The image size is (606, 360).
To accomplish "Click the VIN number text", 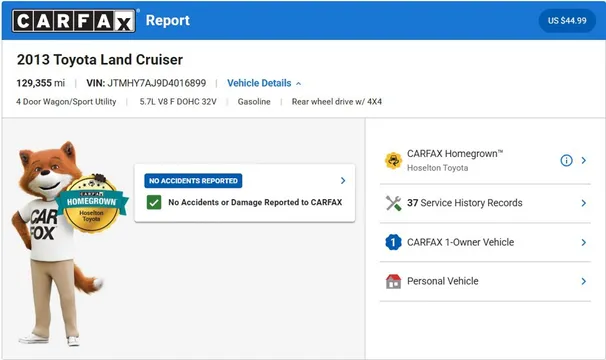I will click(x=157, y=83).
